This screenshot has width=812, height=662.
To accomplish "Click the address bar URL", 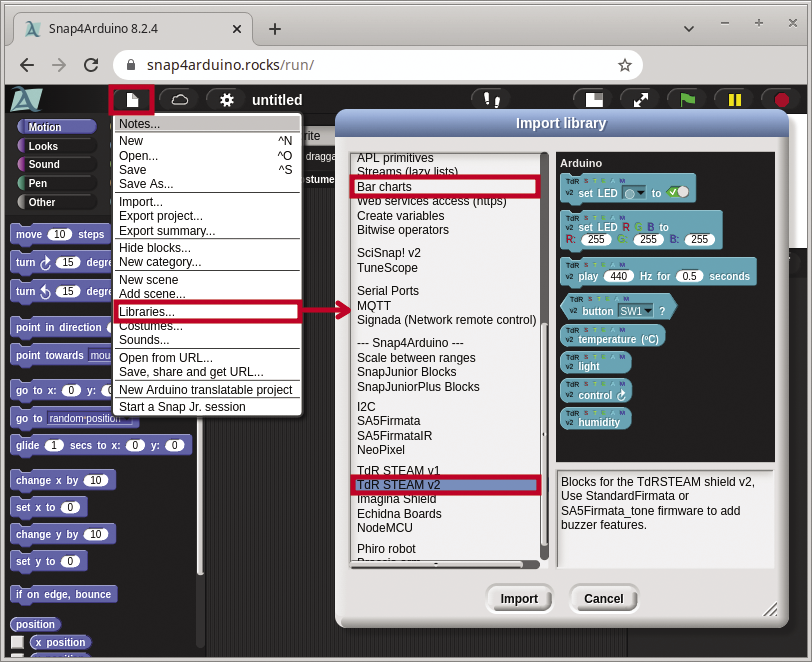I will pos(230,65).
